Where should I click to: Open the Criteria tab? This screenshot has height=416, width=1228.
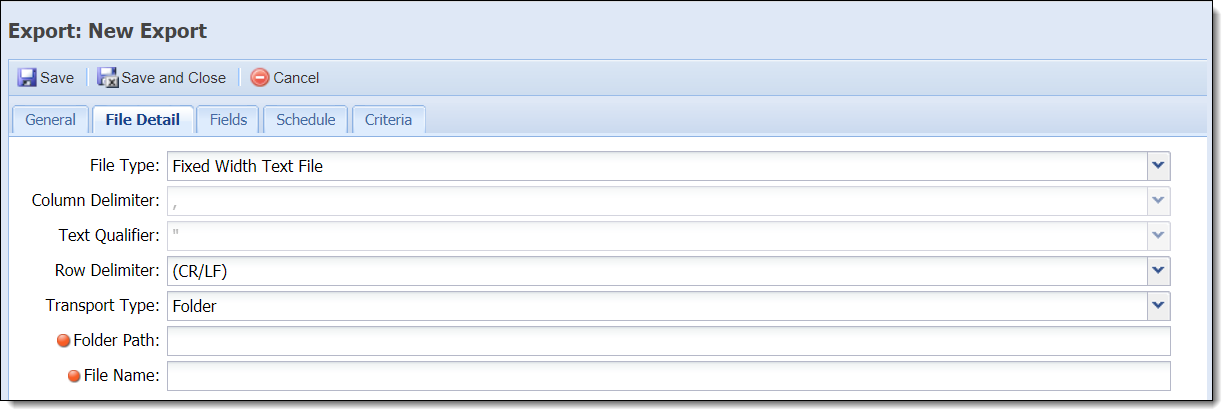click(x=388, y=119)
